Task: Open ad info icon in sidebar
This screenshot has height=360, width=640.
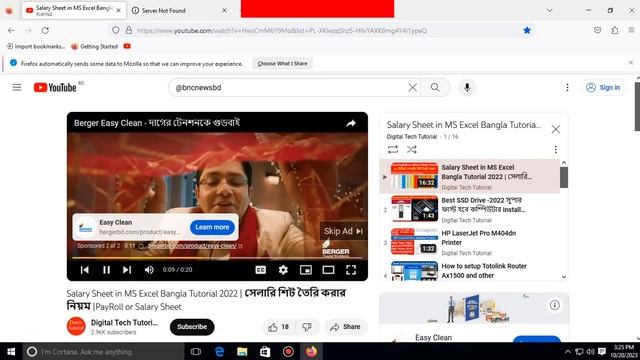Action: coord(555,305)
